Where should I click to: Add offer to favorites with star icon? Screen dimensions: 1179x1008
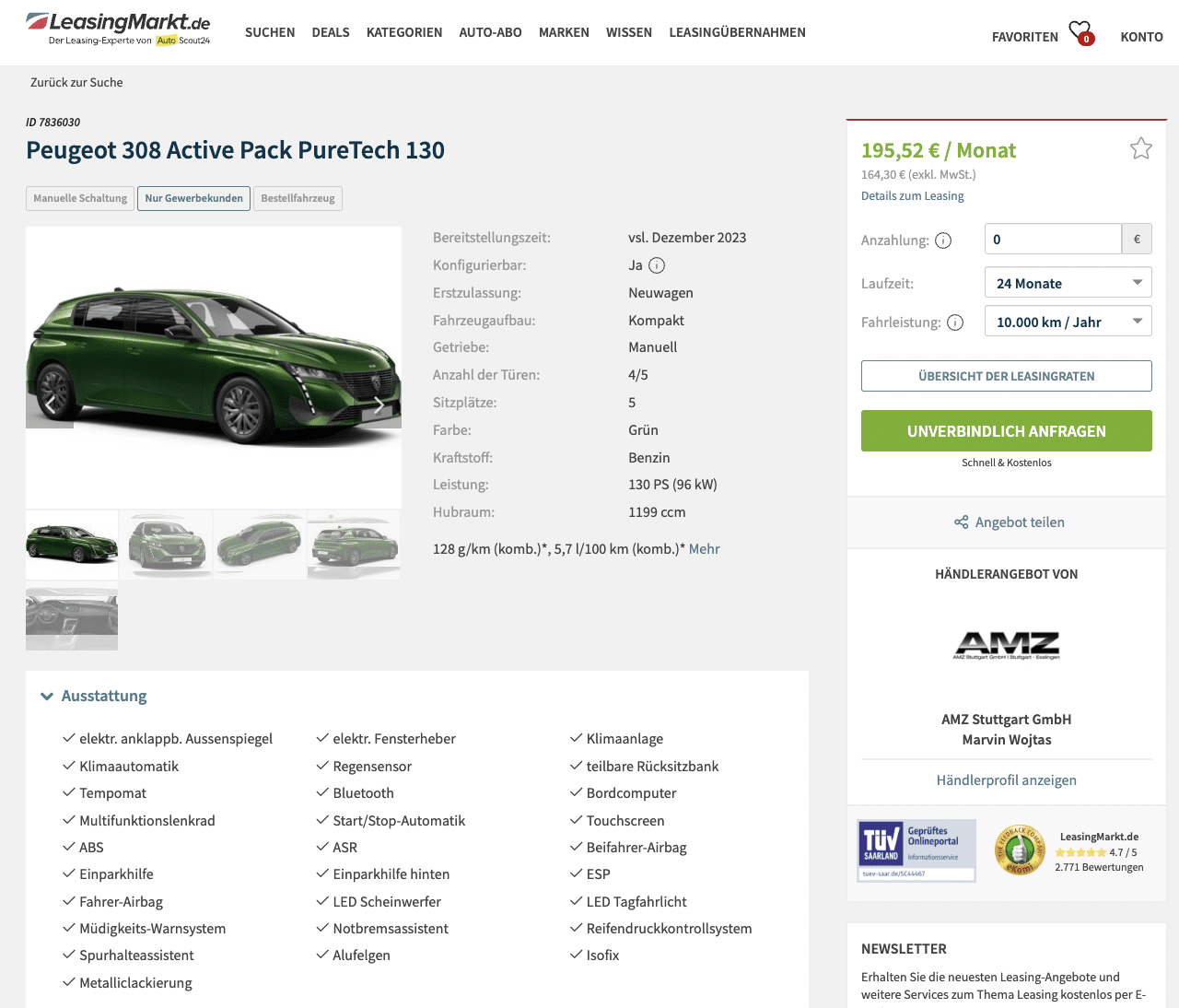click(x=1141, y=148)
